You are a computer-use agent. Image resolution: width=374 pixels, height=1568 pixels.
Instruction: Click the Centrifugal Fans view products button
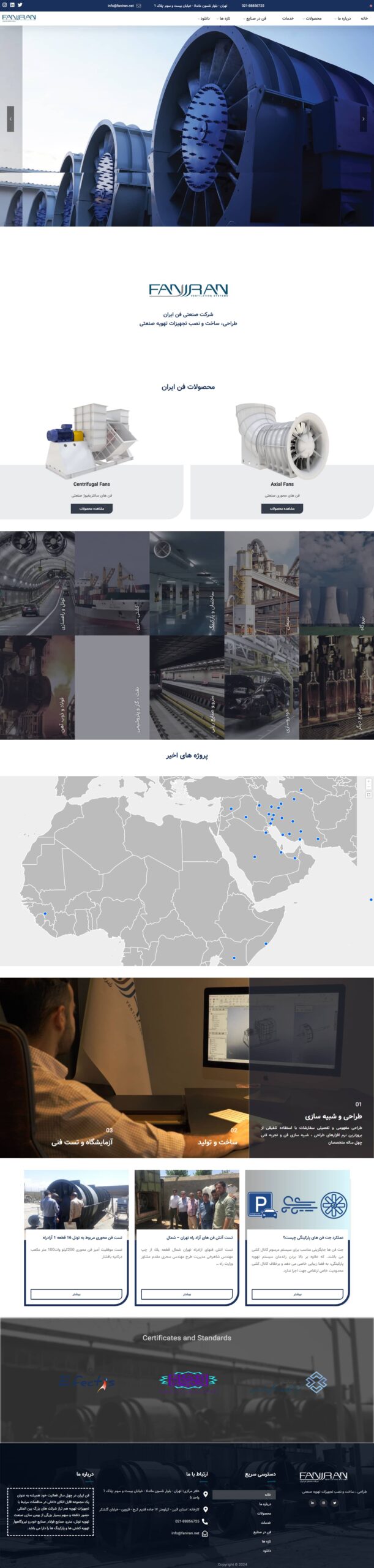92,508
